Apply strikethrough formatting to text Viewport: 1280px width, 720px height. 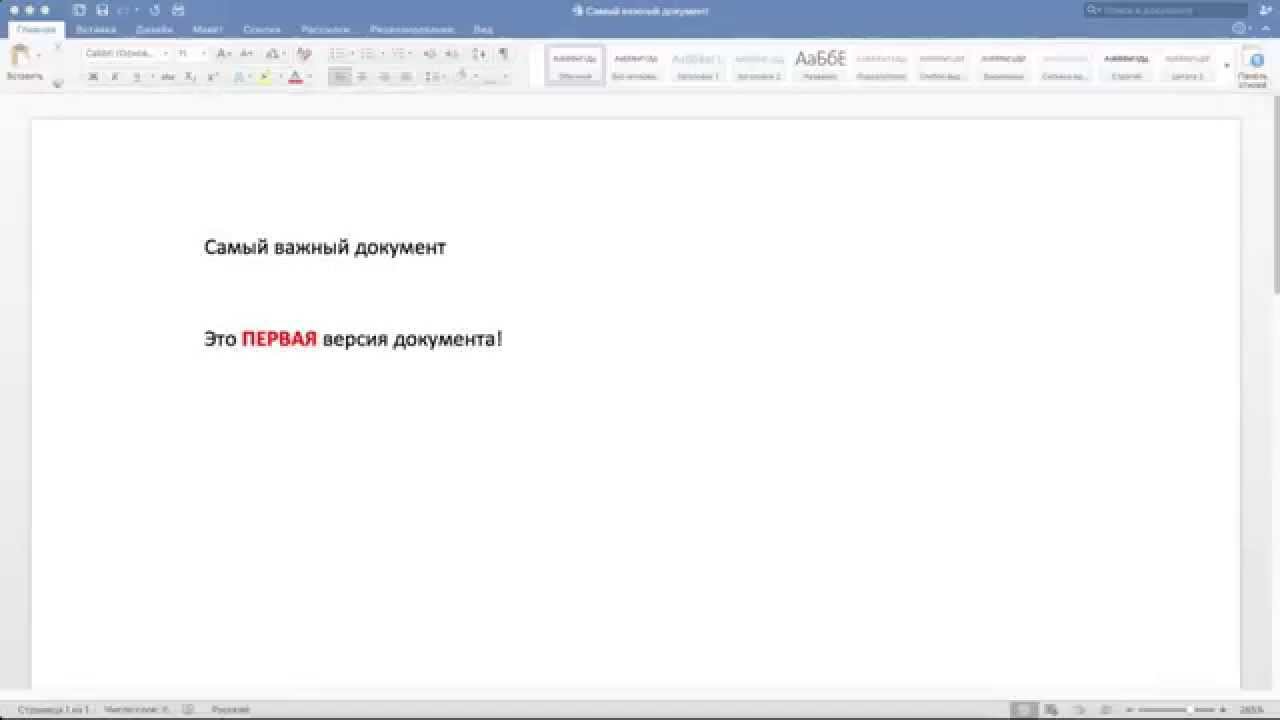point(167,77)
